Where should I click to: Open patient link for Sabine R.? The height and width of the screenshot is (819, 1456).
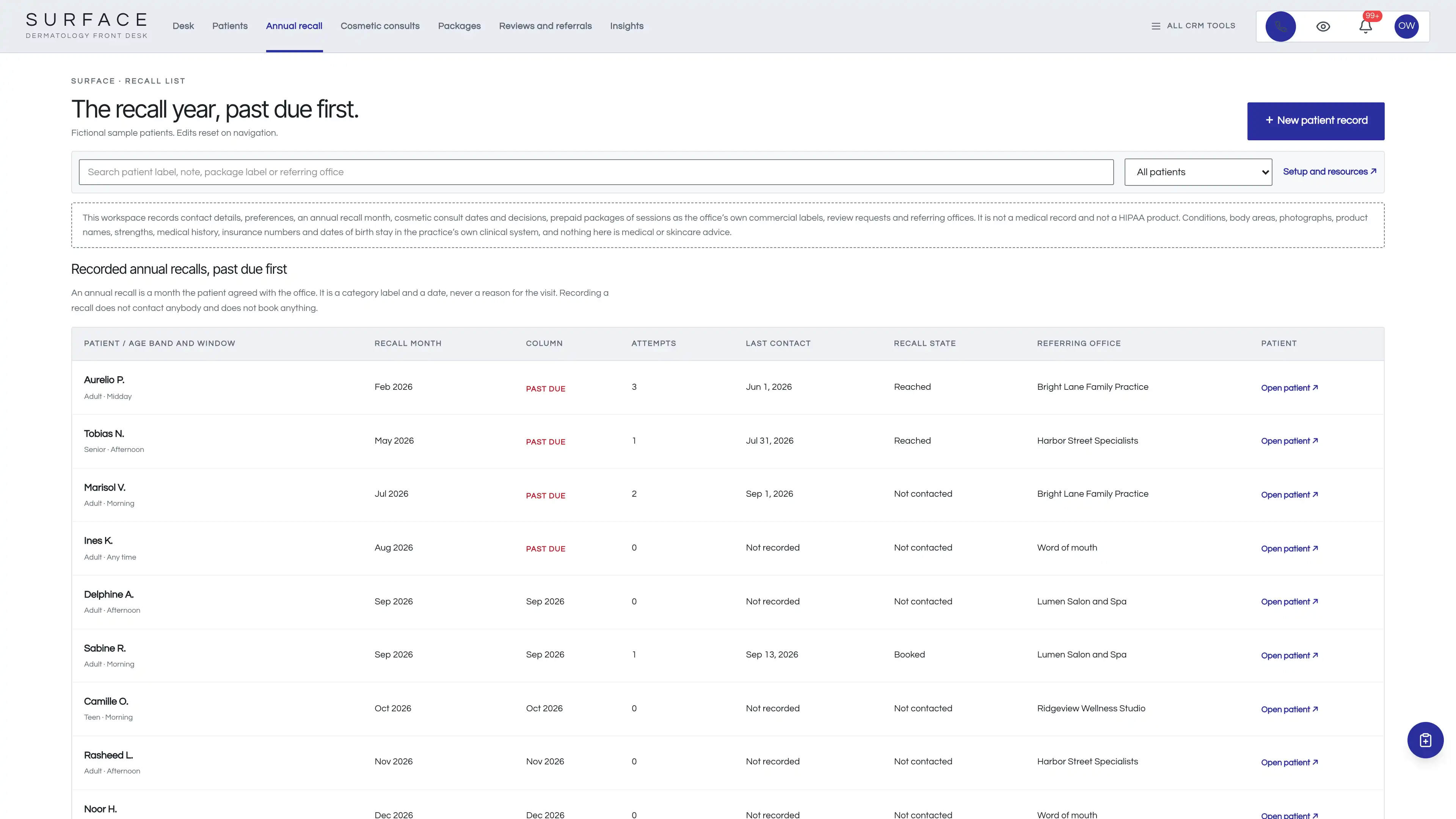1289,655
